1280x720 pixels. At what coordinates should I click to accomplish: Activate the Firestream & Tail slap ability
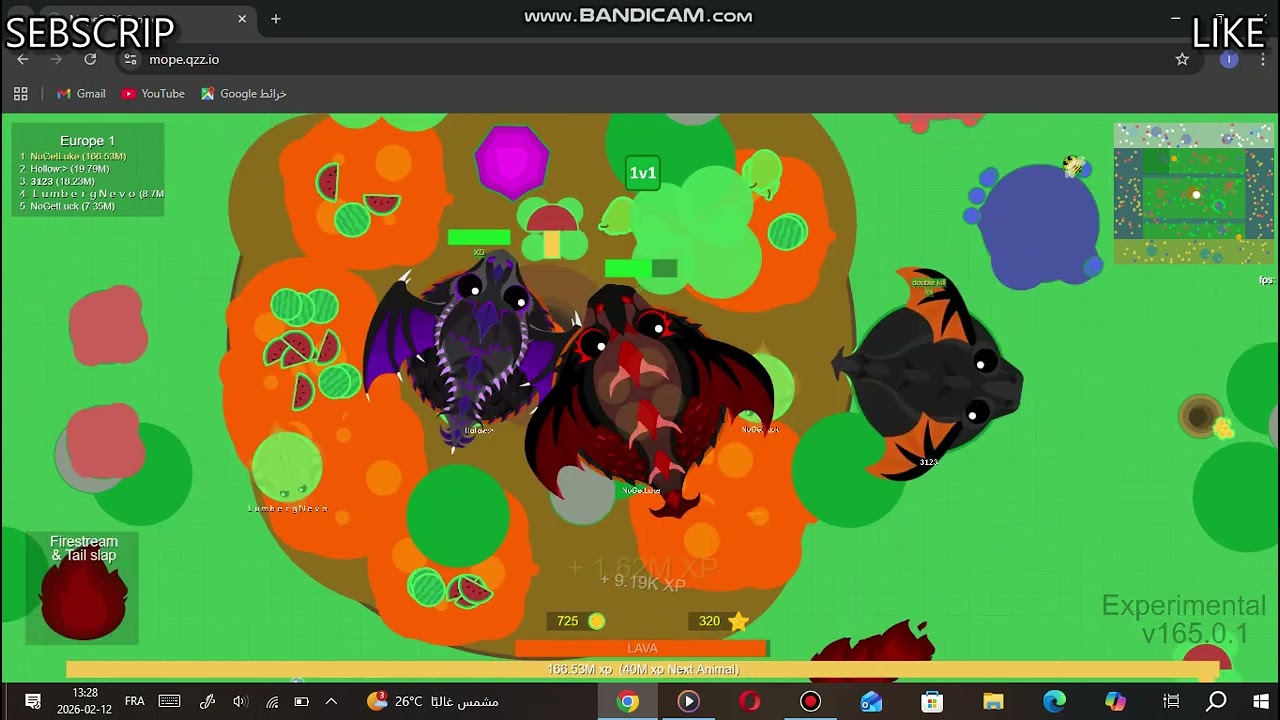point(84,588)
